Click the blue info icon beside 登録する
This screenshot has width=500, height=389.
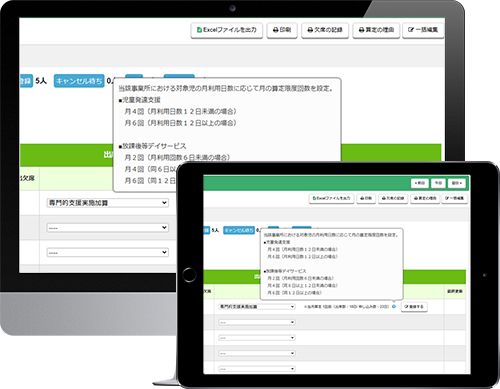tap(394, 306)
